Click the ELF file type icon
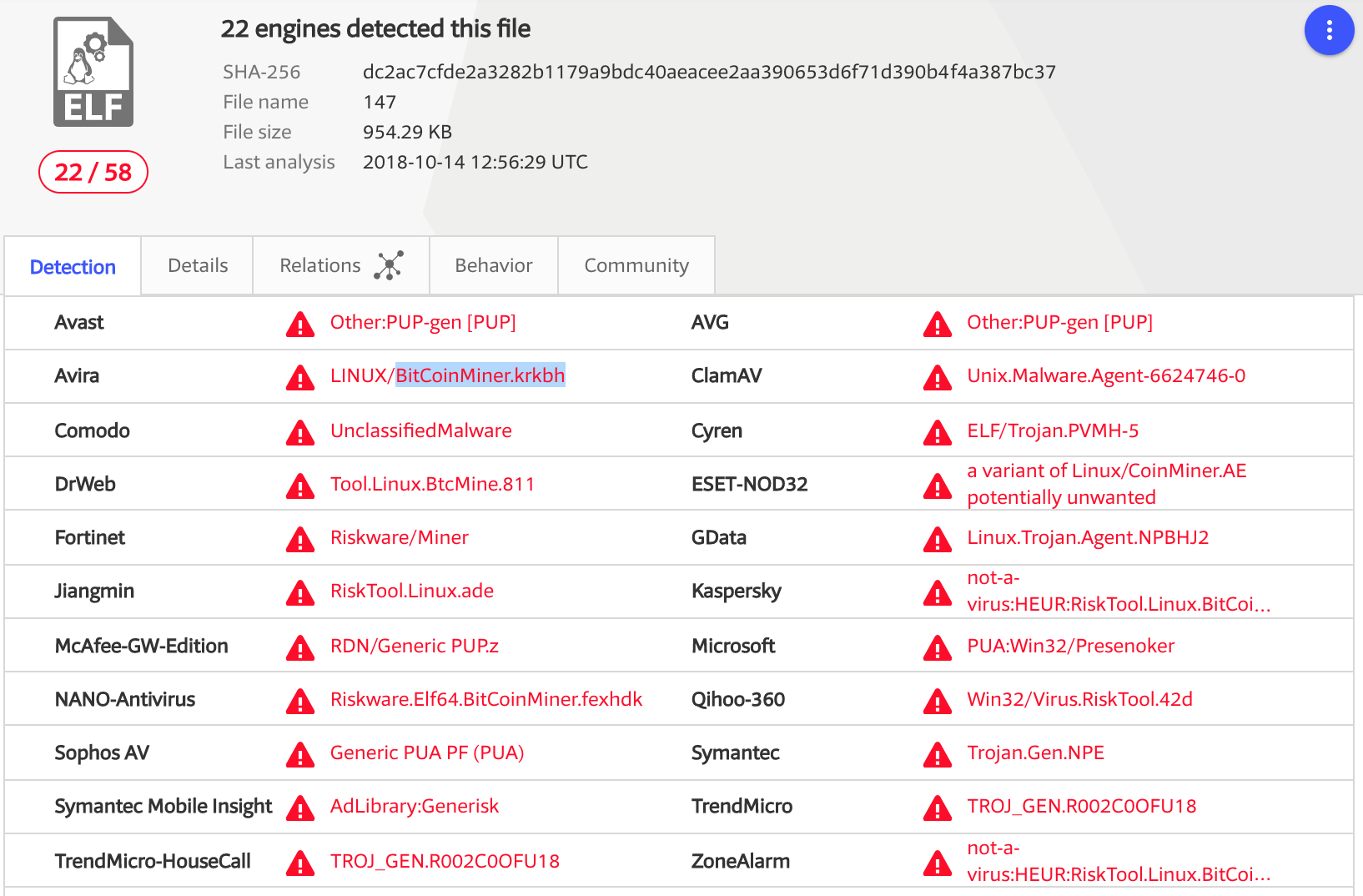The height and width of the screenshot is (896, 1363). pyautogui.click(x=93, y=72)
